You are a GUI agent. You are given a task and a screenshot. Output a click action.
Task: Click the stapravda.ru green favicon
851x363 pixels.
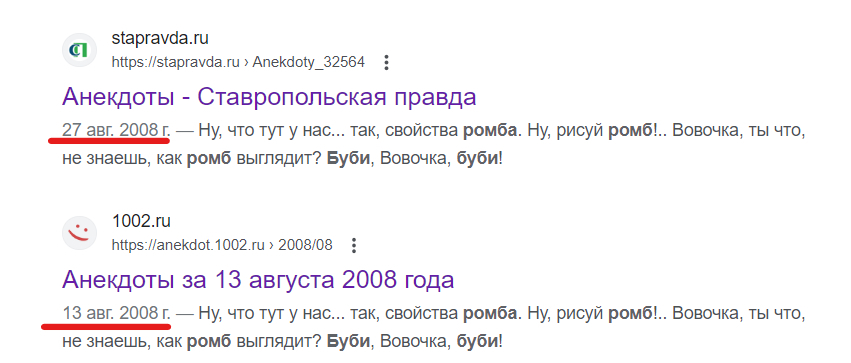[79, 50]
